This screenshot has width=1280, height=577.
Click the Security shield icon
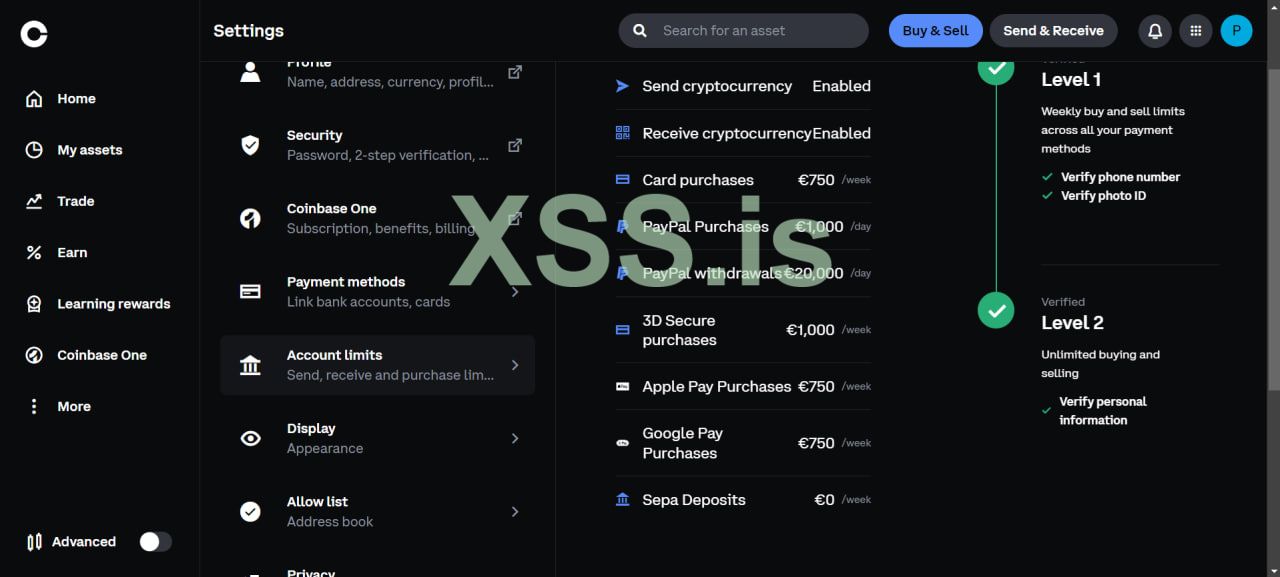pos(250,145)
